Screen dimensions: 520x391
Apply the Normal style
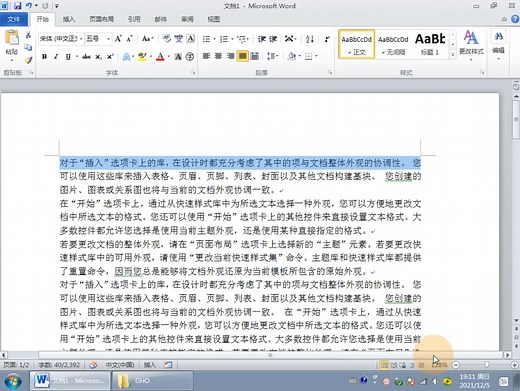(x=356, y=44)
